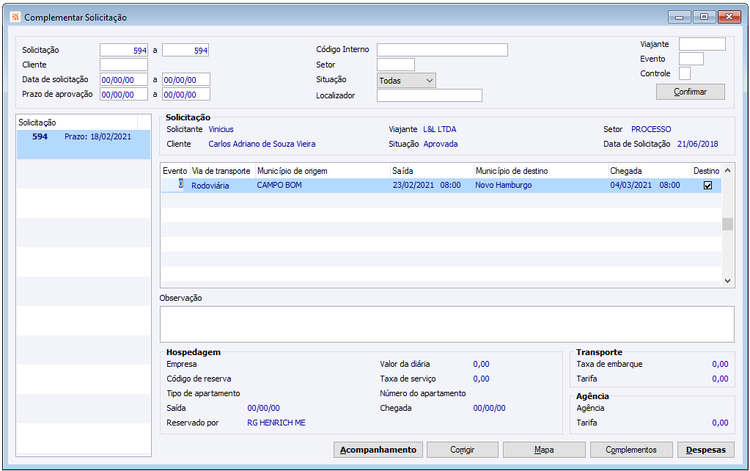
Task: Click the Hospedagem Chegada date 00/00/00
Action: [489, 408]
